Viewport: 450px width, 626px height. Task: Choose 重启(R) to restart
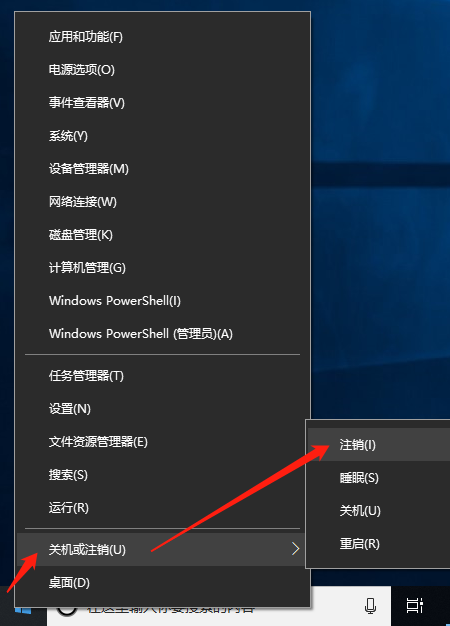(378, 544)
